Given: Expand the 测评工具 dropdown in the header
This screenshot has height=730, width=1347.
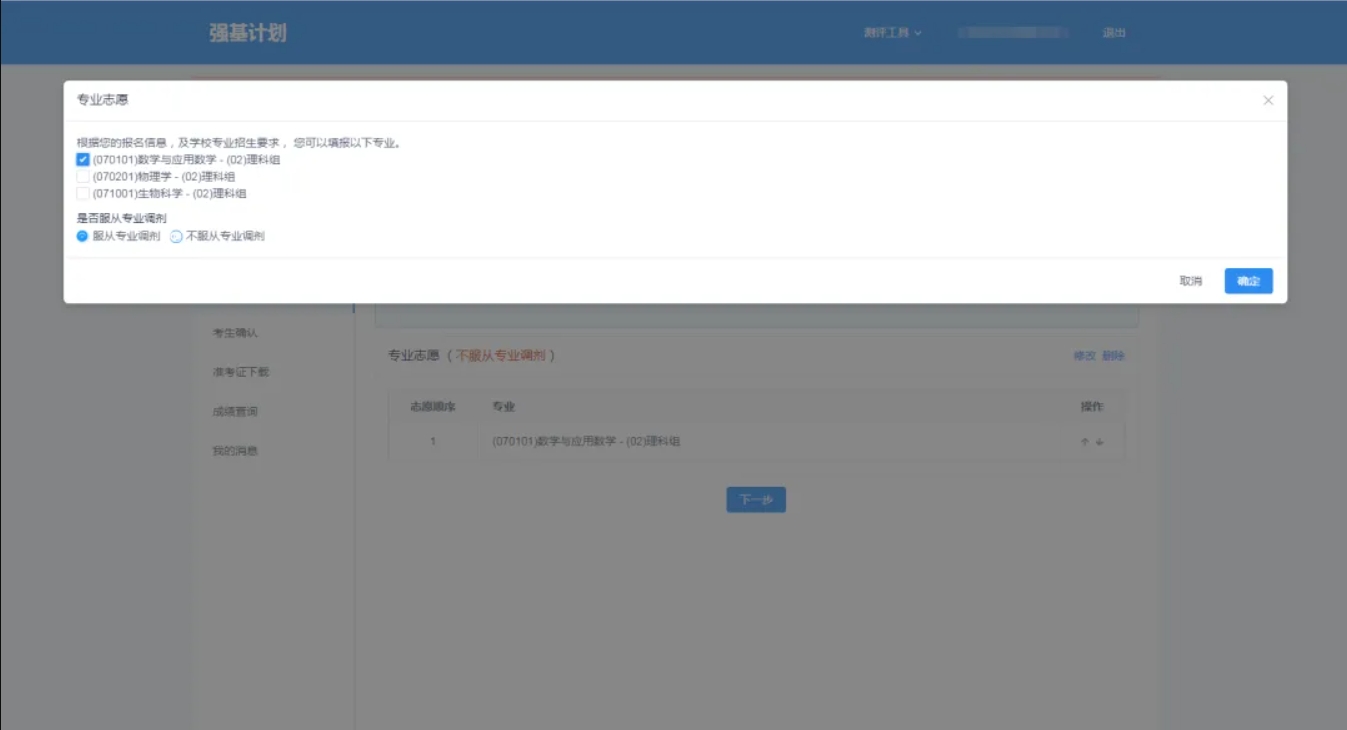Looking at the screenshot, I should point(892,33).
